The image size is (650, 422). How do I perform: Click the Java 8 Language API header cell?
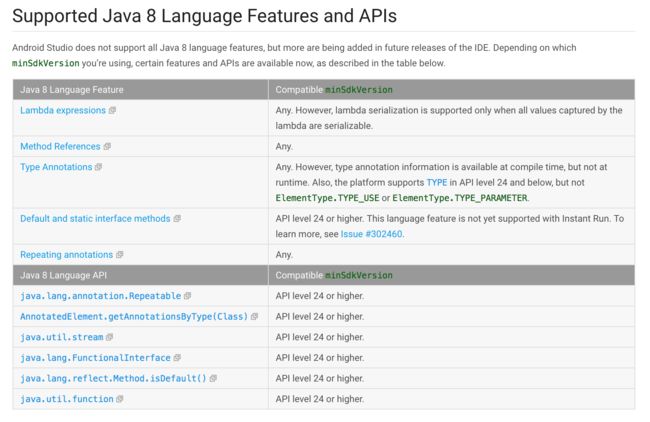tap(141, 275)
